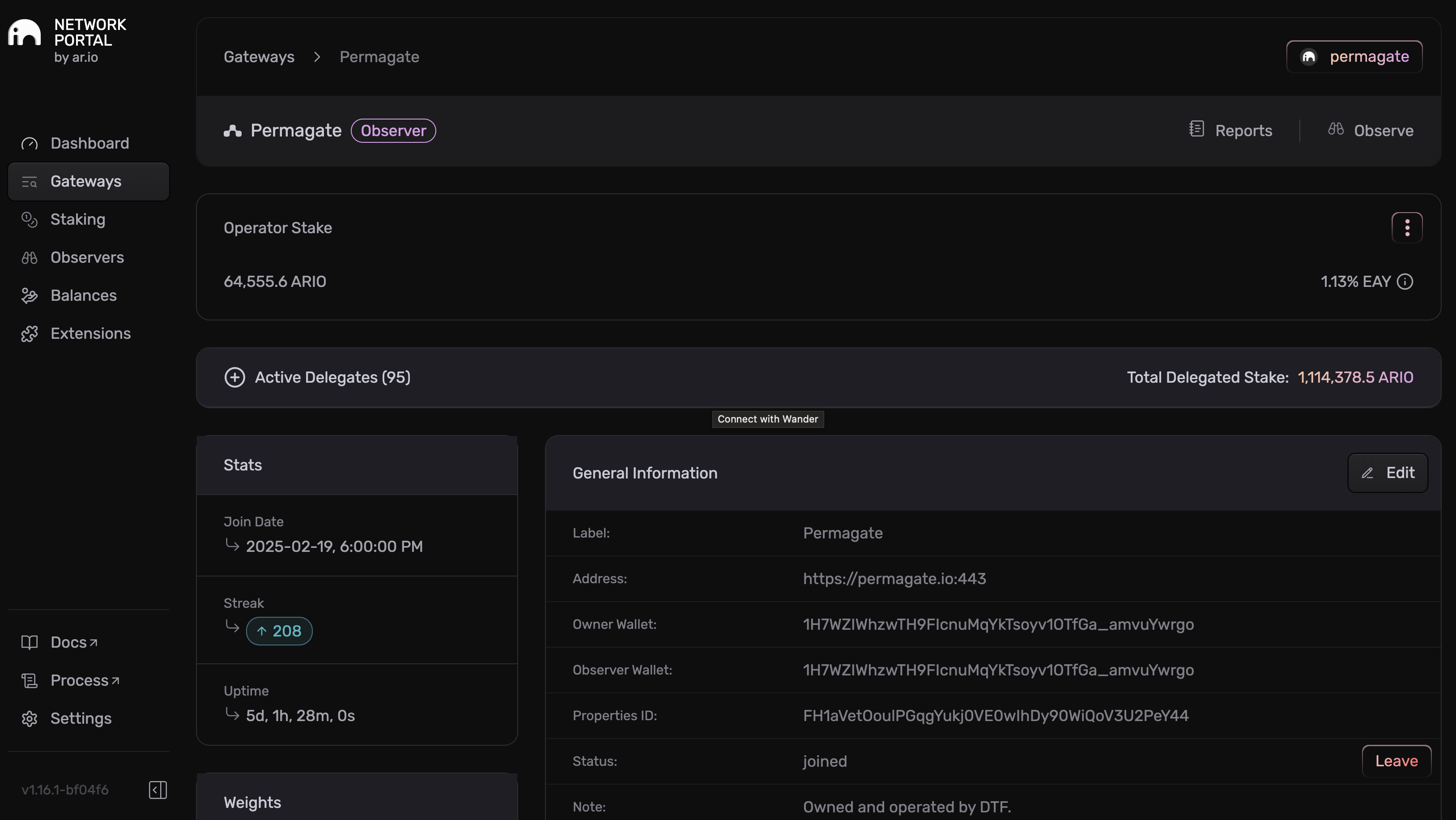Screen dimensions: 1456x820
Task: Open Extensions from the sidebar
Action: point(90,333)
